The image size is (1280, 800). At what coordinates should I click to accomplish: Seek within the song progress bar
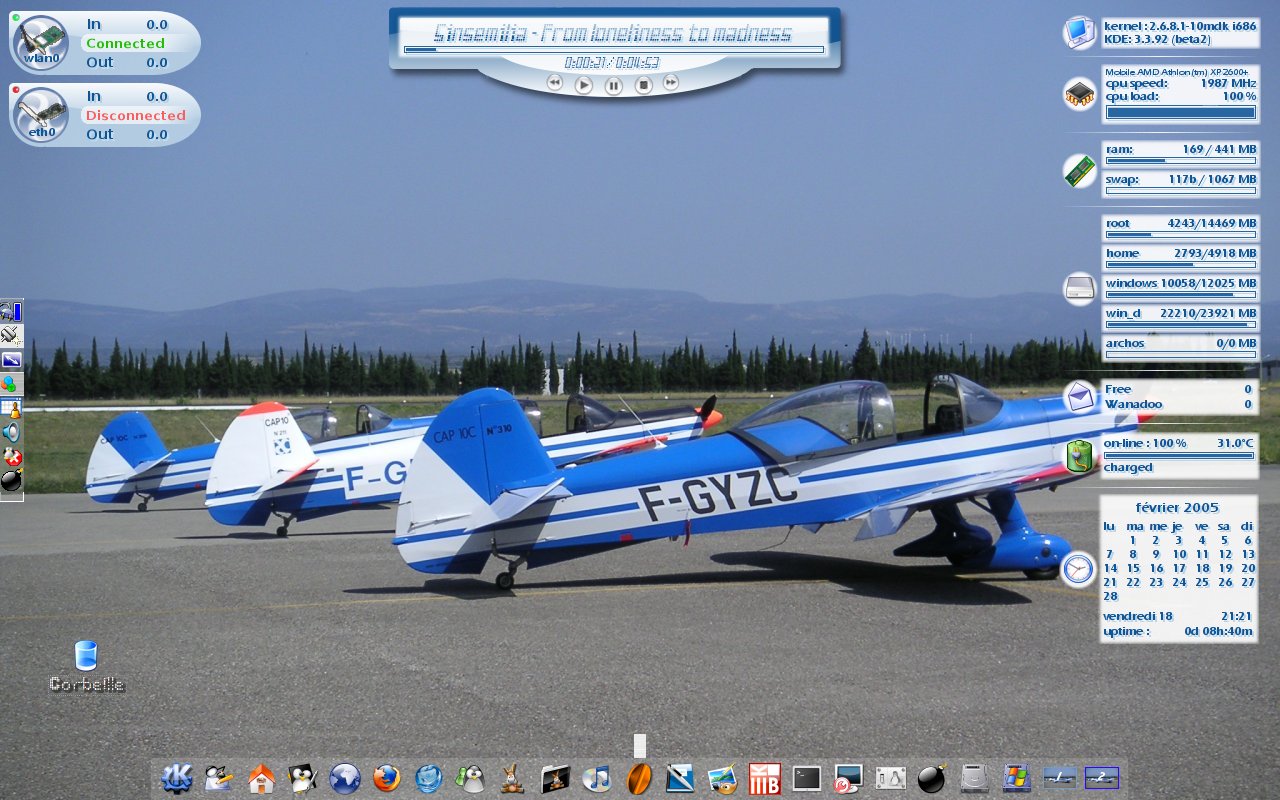point(614,49)
